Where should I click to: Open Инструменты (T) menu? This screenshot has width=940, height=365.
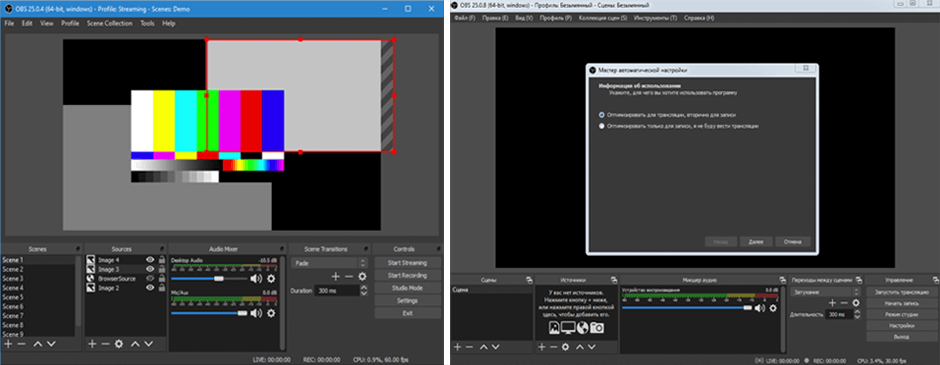pyautogui.click(x=656, y=18)
